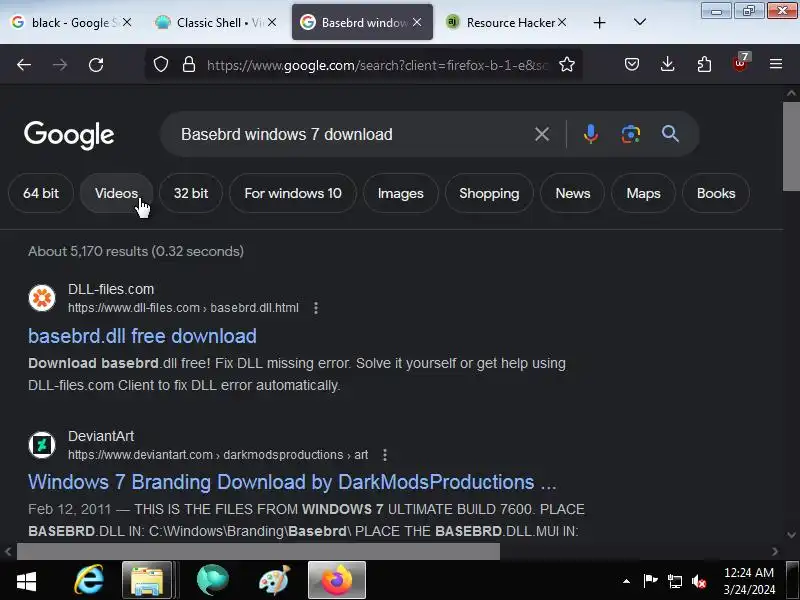Launch Internet Explorer from taskbar

(89, 580)
